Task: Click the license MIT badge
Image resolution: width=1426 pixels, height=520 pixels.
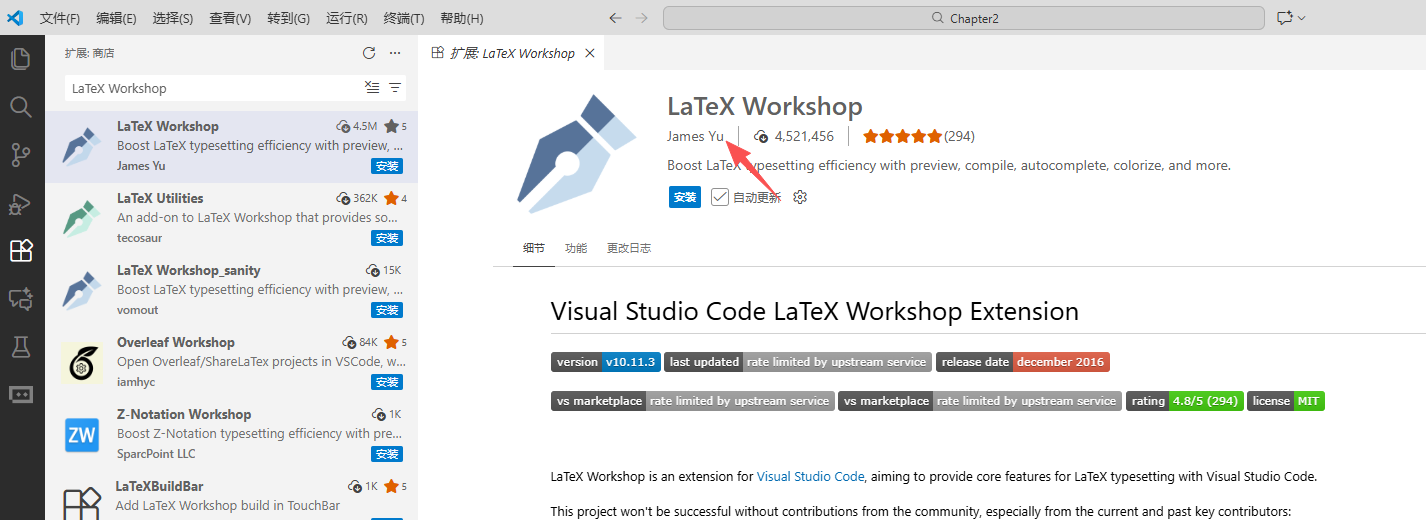Action: 1286,401
